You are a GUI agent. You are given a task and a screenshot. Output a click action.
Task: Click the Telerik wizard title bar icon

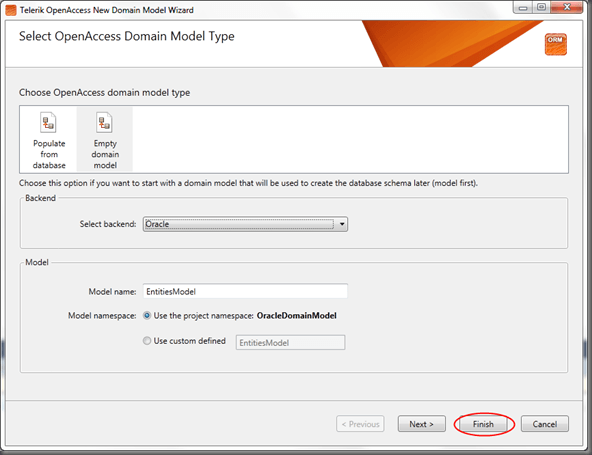point(11,10)
